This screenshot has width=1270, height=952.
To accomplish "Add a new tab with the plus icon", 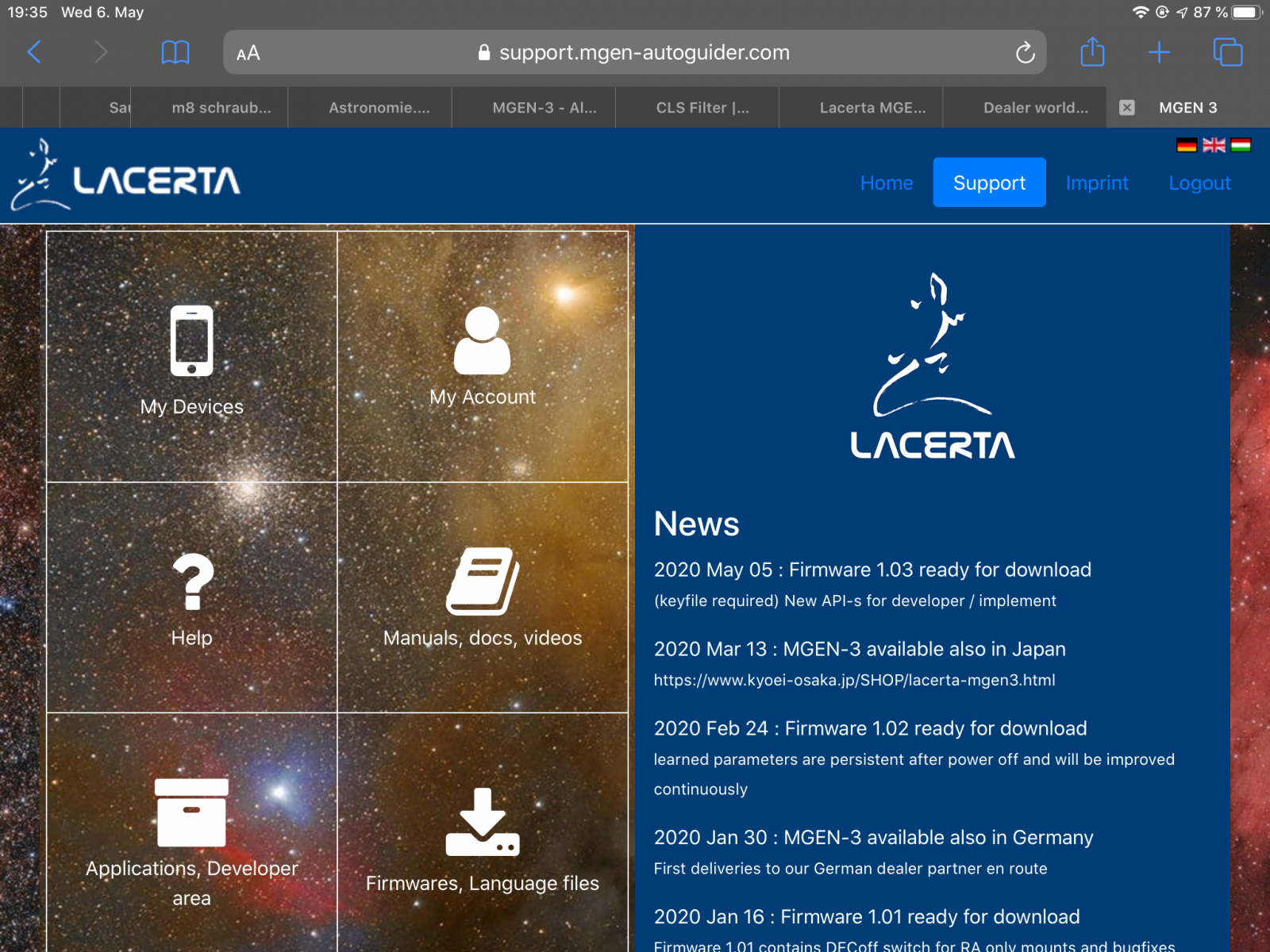I will coord(1159,52).
